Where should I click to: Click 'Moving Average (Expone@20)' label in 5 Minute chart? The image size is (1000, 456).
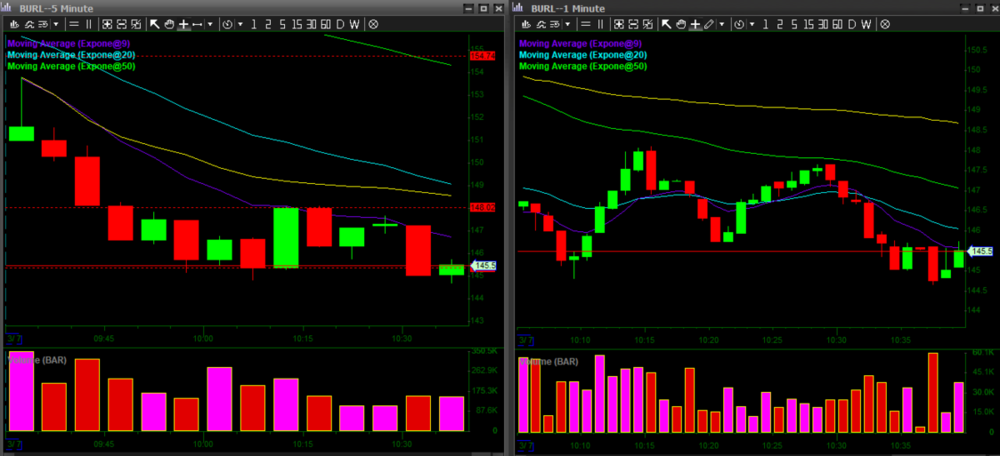[72, 54]
